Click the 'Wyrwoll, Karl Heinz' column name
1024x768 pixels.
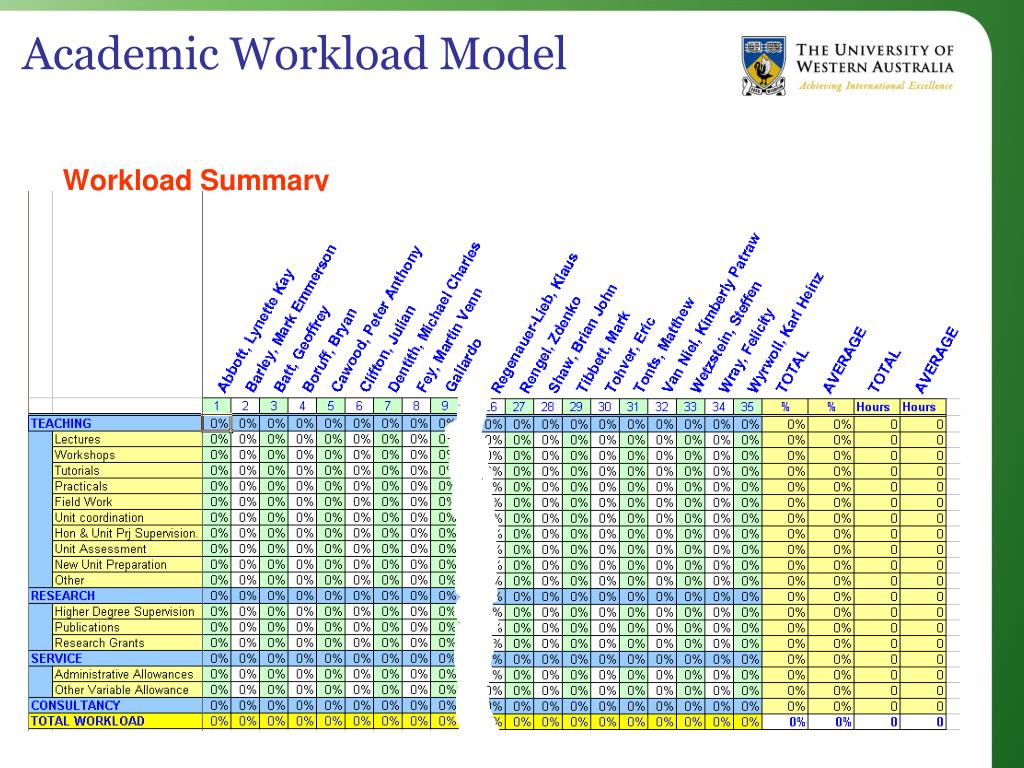click(785, 333)
